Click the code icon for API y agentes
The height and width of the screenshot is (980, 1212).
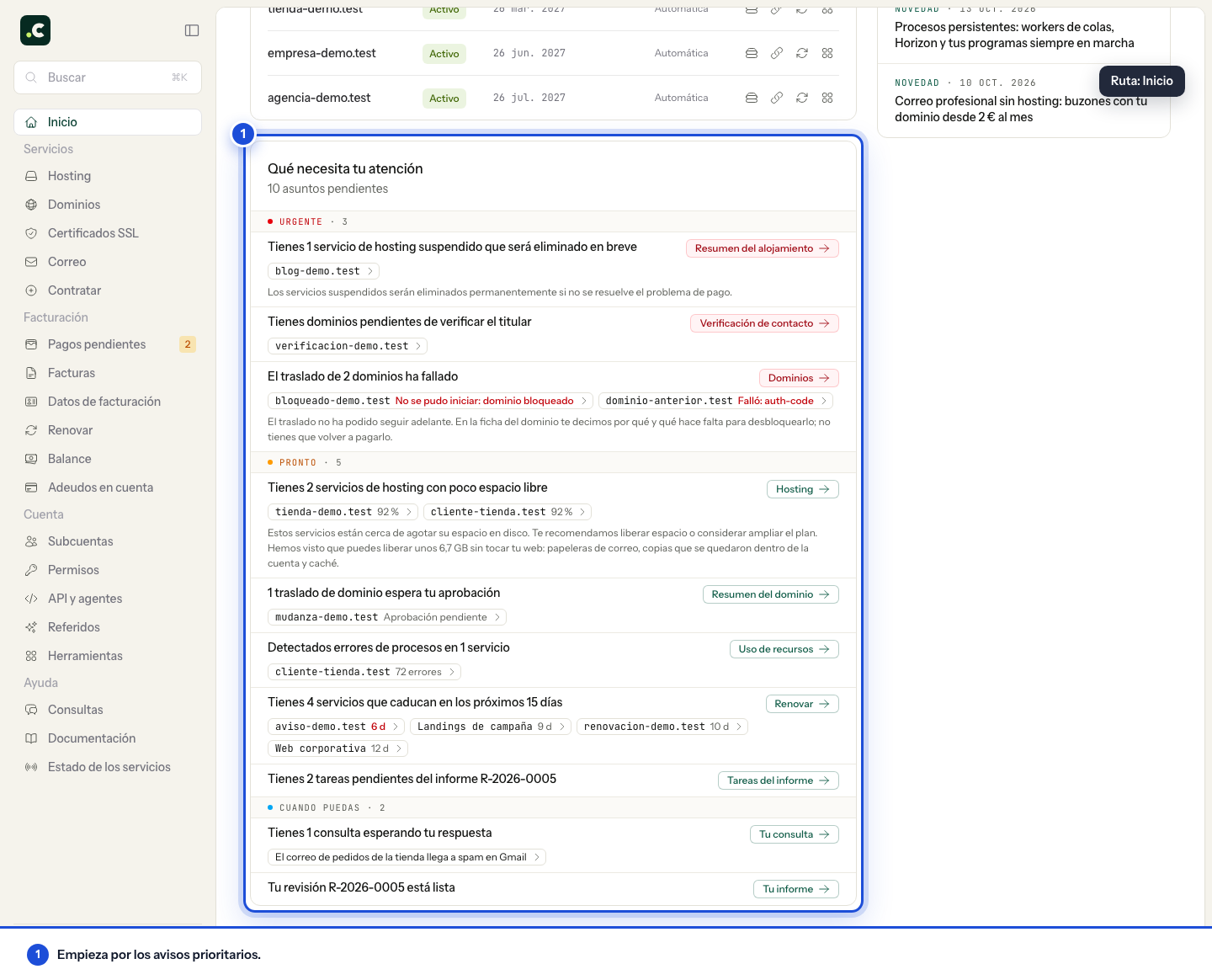click(31, 599)
